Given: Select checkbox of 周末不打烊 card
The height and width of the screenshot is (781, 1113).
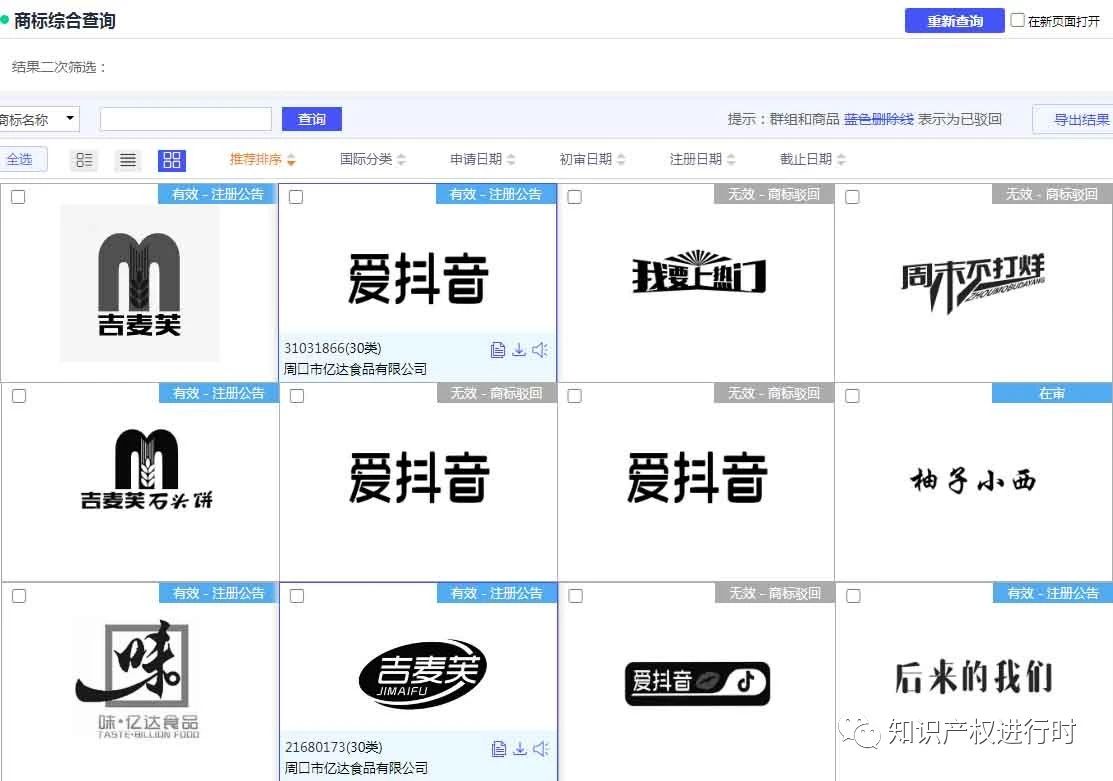Looking at the screenshot, I should click(x=852, y=197).
